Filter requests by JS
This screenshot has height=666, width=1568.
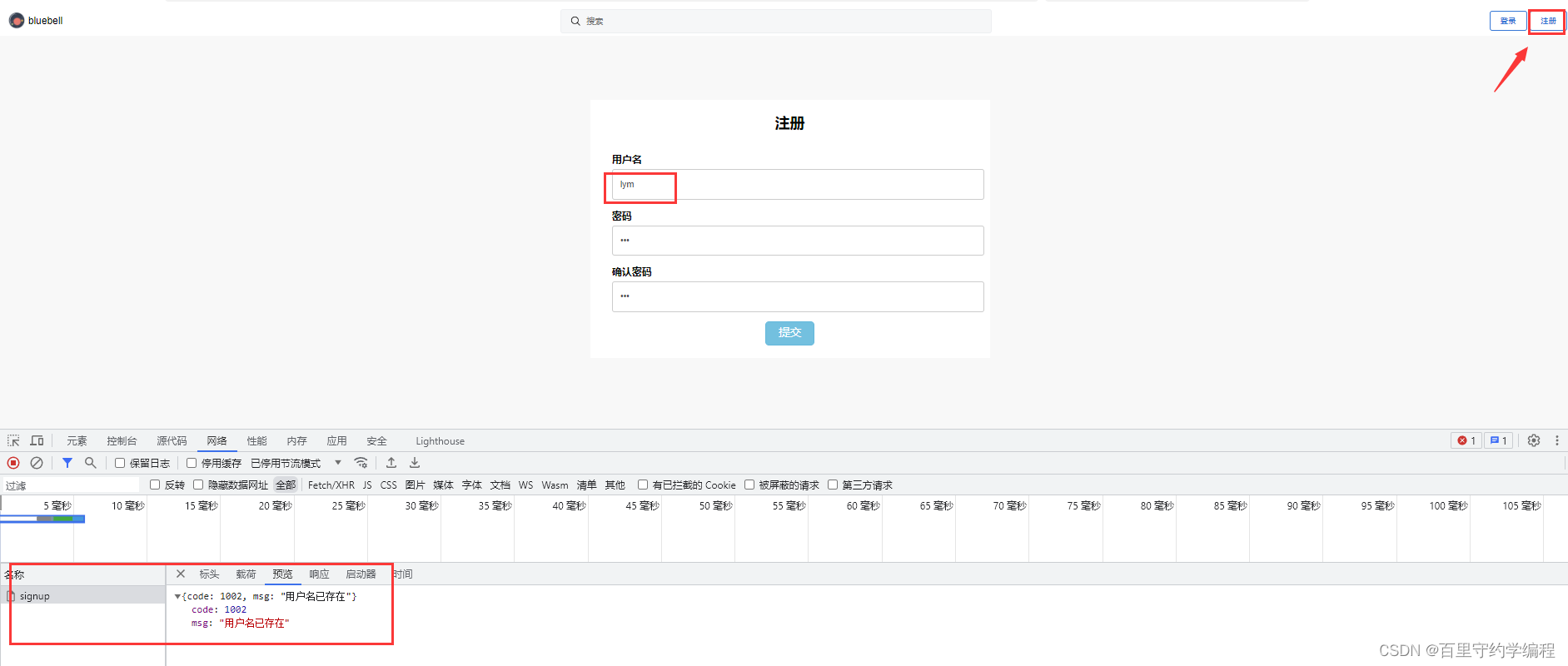[367, 485]
